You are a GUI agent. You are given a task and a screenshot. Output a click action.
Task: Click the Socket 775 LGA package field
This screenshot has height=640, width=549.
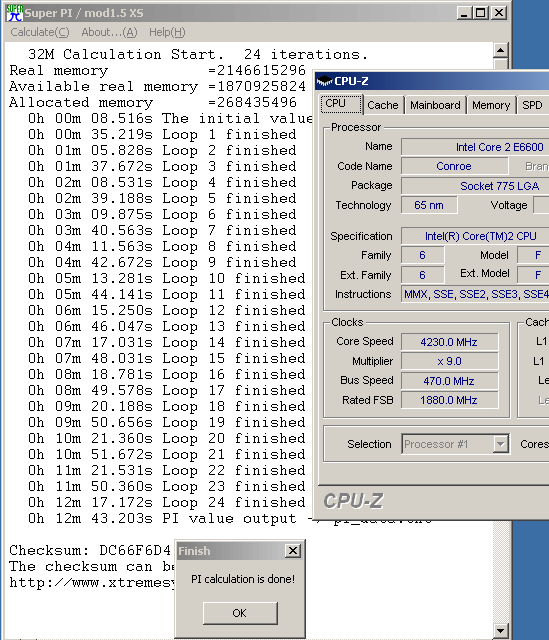pos(475,186)
